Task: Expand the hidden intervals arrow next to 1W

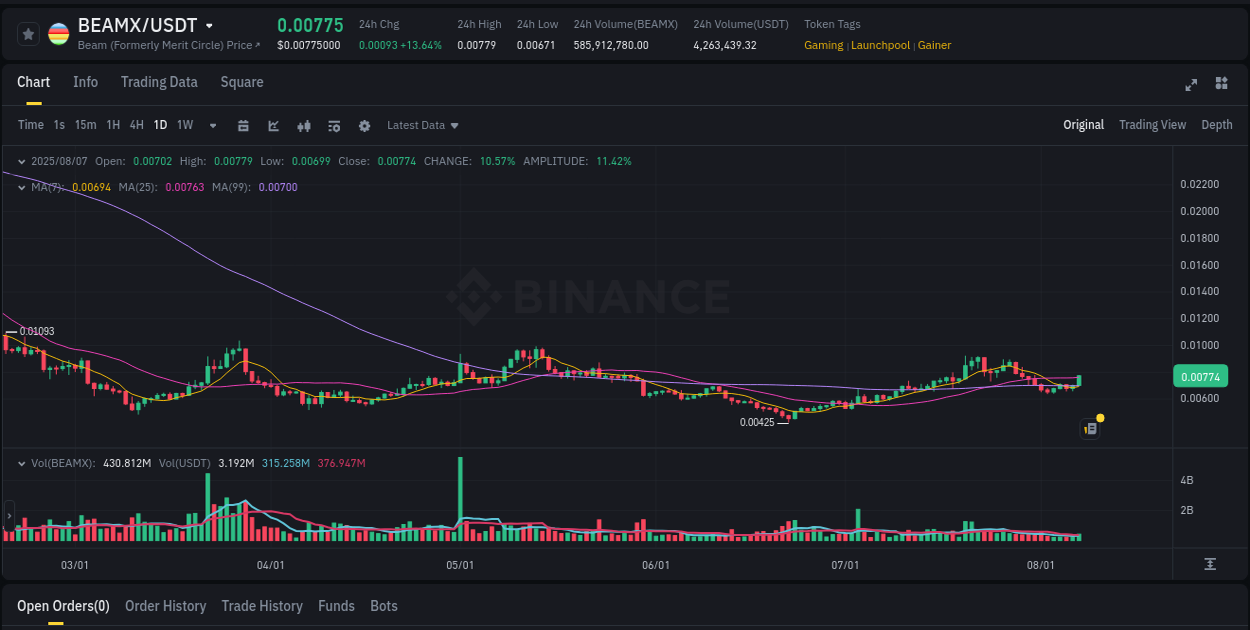Action: tap(211, 125)
